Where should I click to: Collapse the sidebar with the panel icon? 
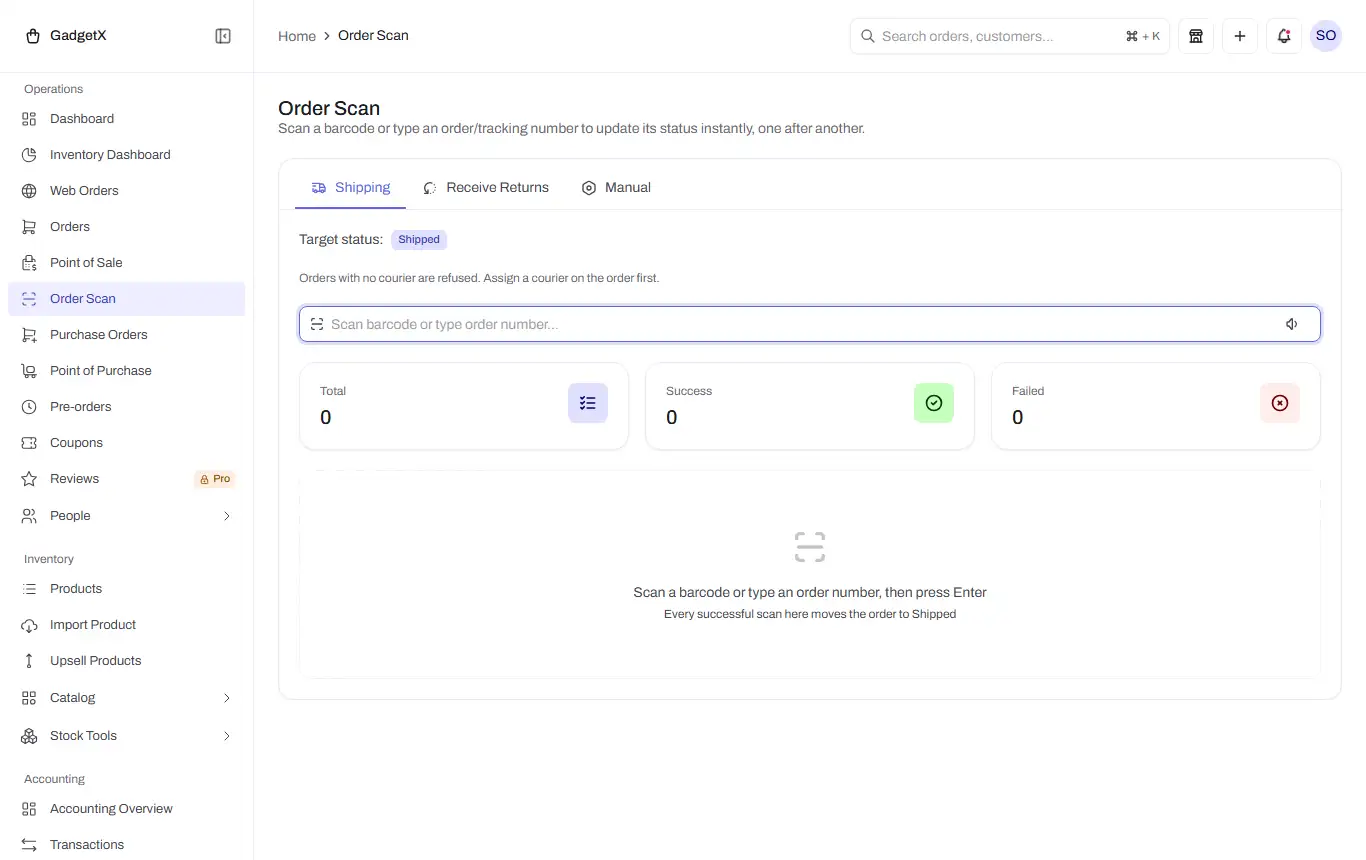click(x=223, y=36)
